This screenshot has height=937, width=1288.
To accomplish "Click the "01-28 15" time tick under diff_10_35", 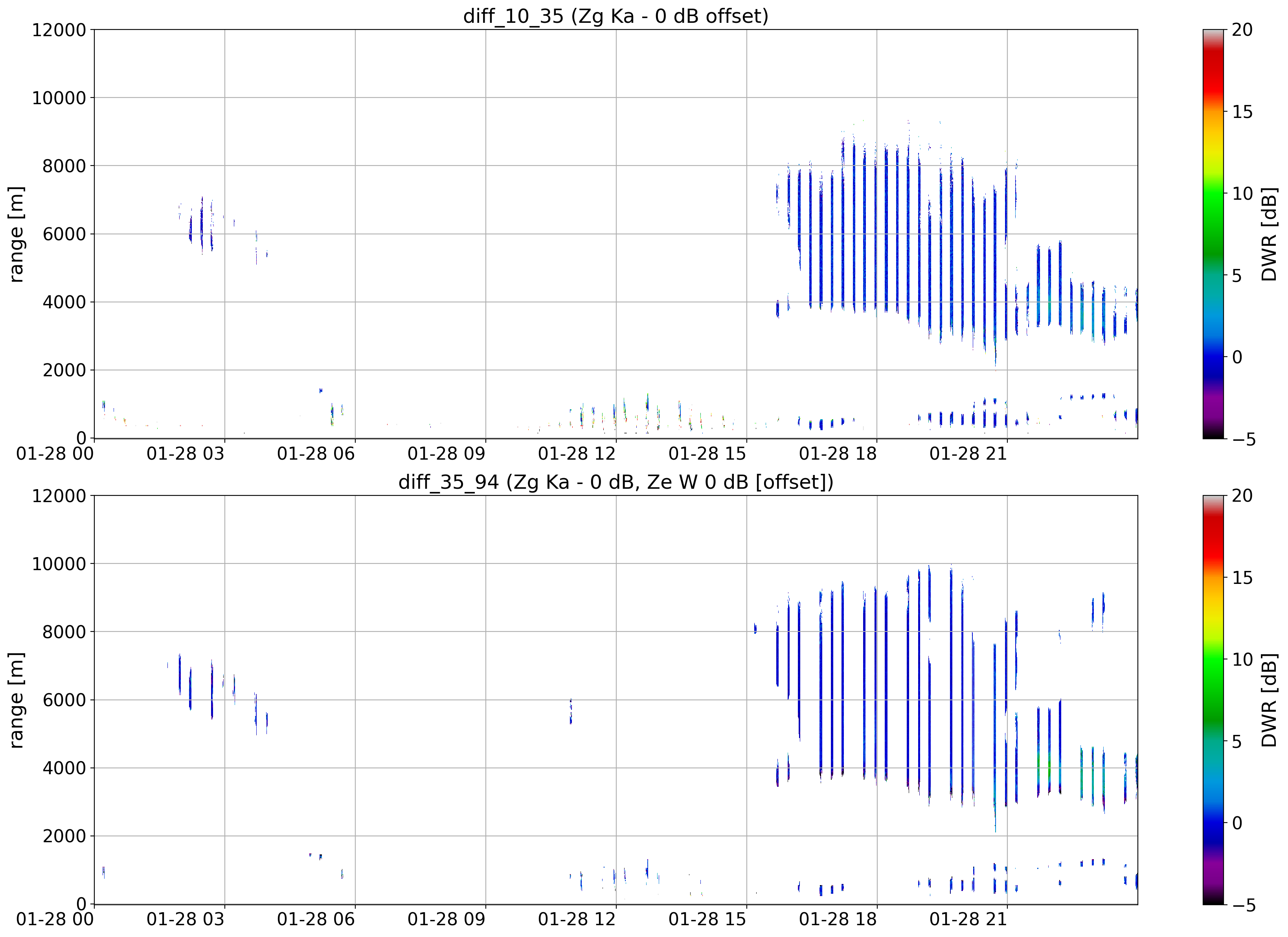I will 707,453.
